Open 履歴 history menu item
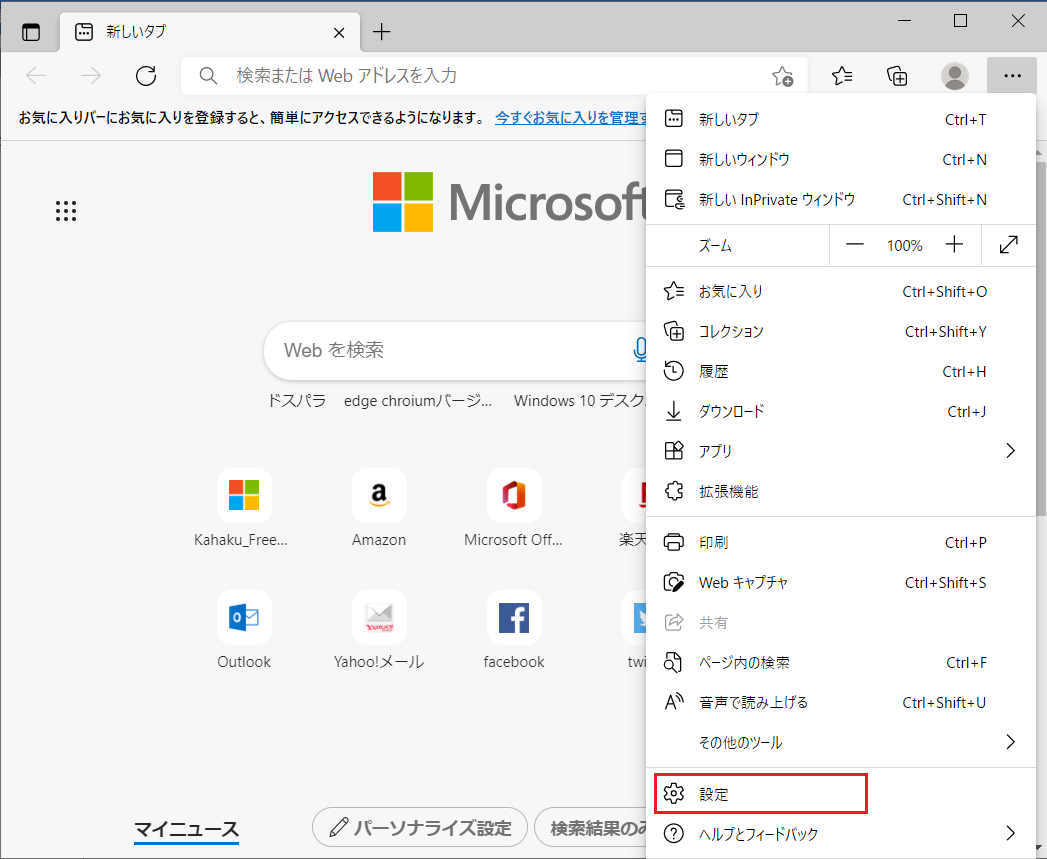 click(841, 372)
